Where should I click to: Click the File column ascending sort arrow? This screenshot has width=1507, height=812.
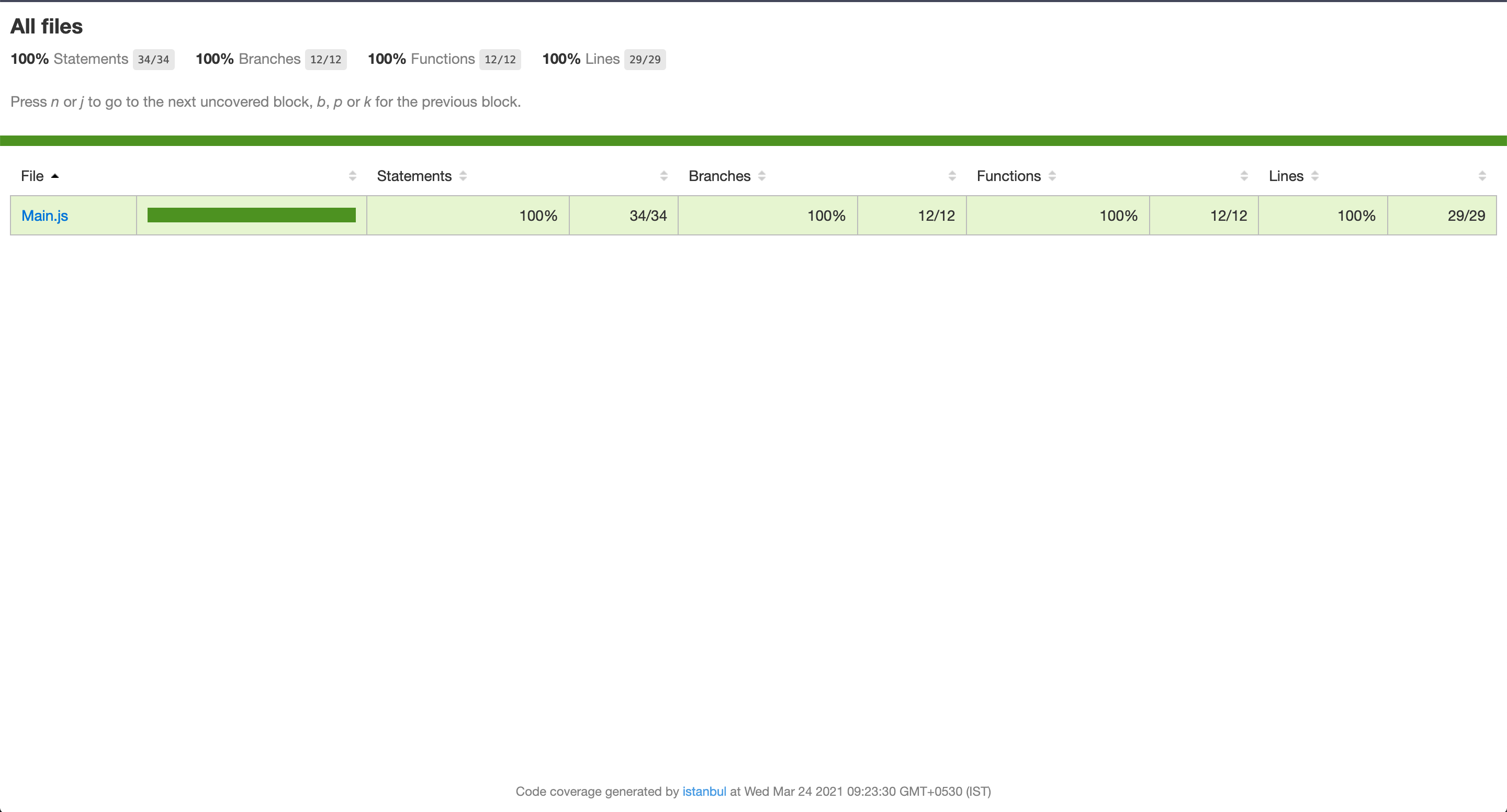55,176
